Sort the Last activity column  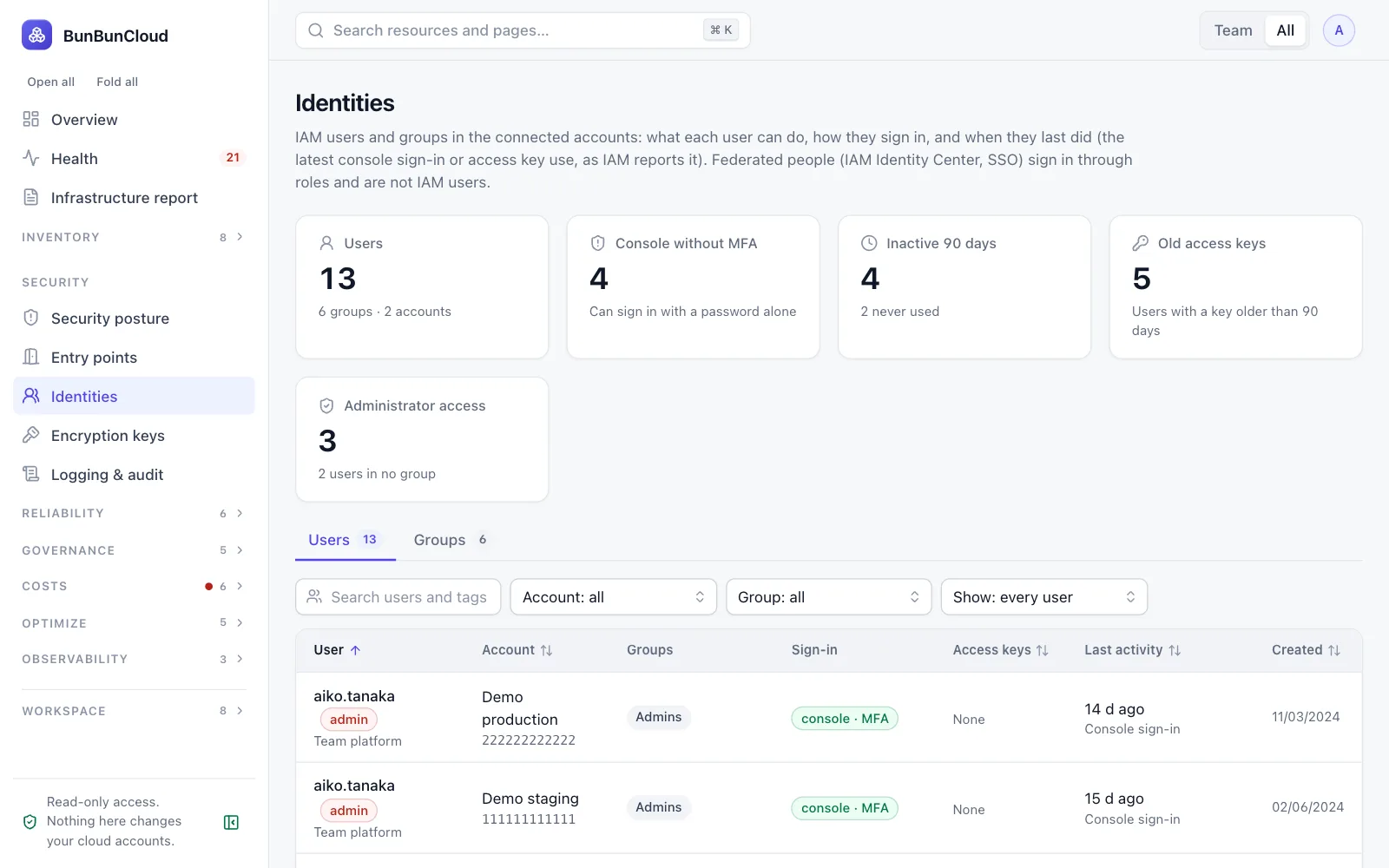pyautogui.click(x=1175, y=650)
